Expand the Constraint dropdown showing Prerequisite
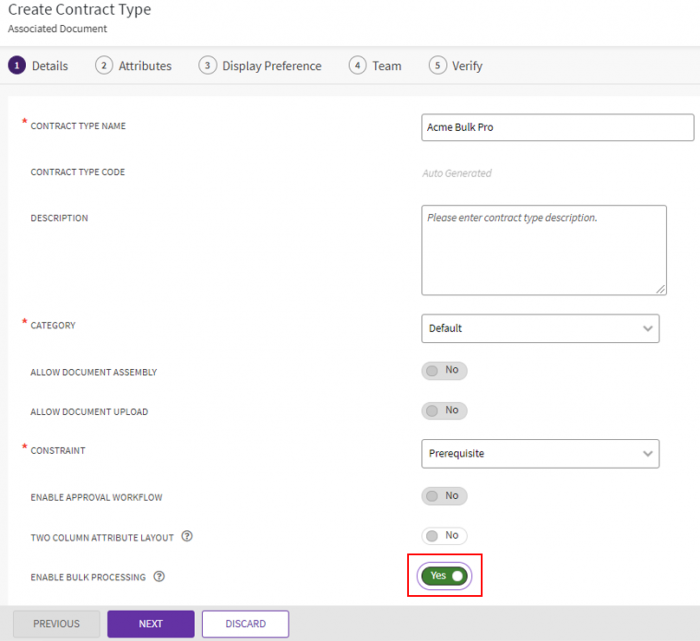Viewport: 700px width, 641px height. pos(540,454)
